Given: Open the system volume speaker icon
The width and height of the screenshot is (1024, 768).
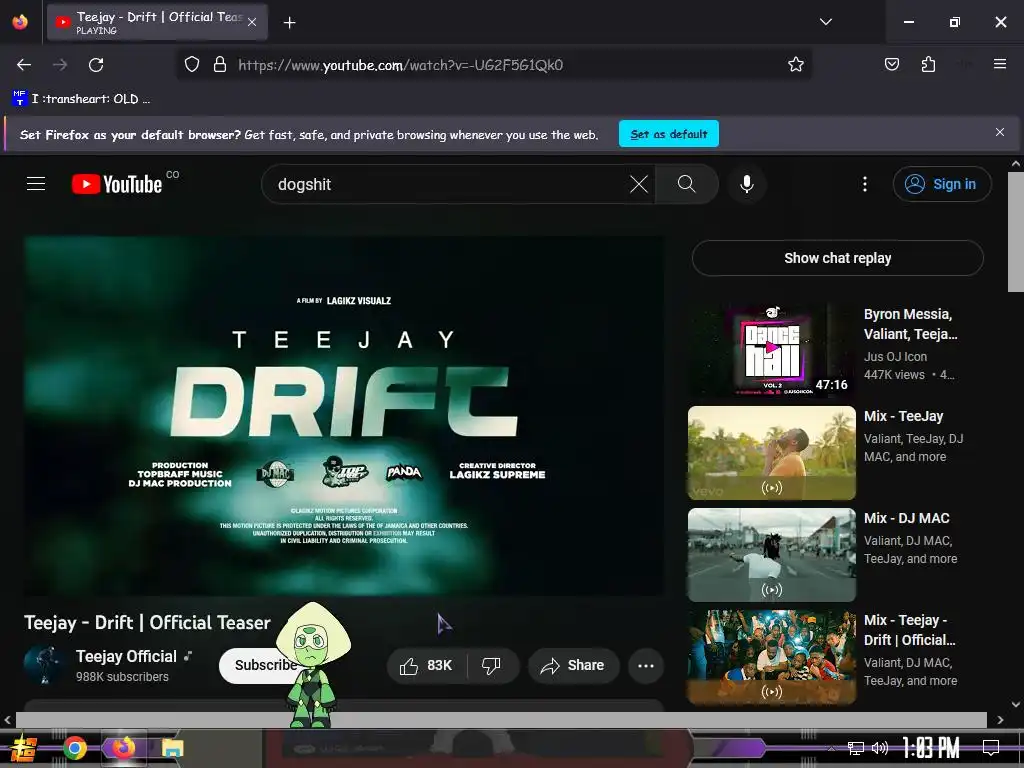Looking at the screenshot, I should click(880, 748).
